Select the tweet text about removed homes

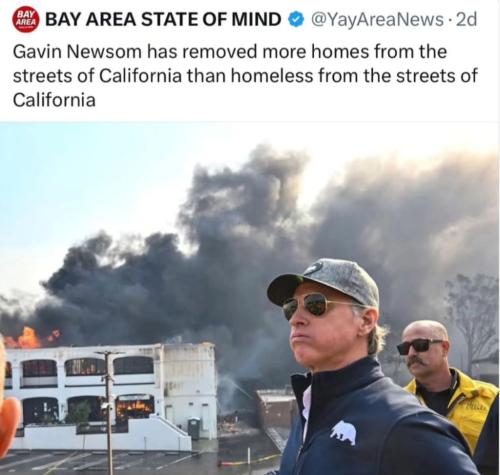point(245,76)
